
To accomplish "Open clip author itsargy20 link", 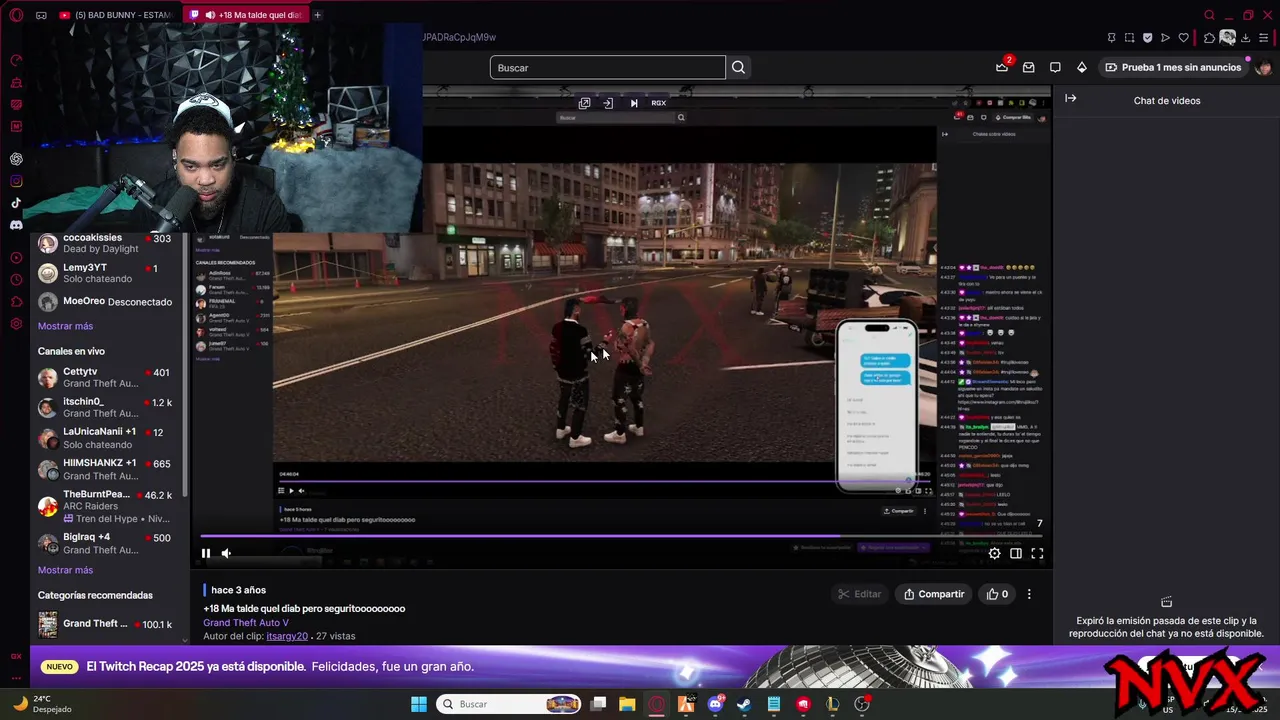I will (x=287, y=636).
